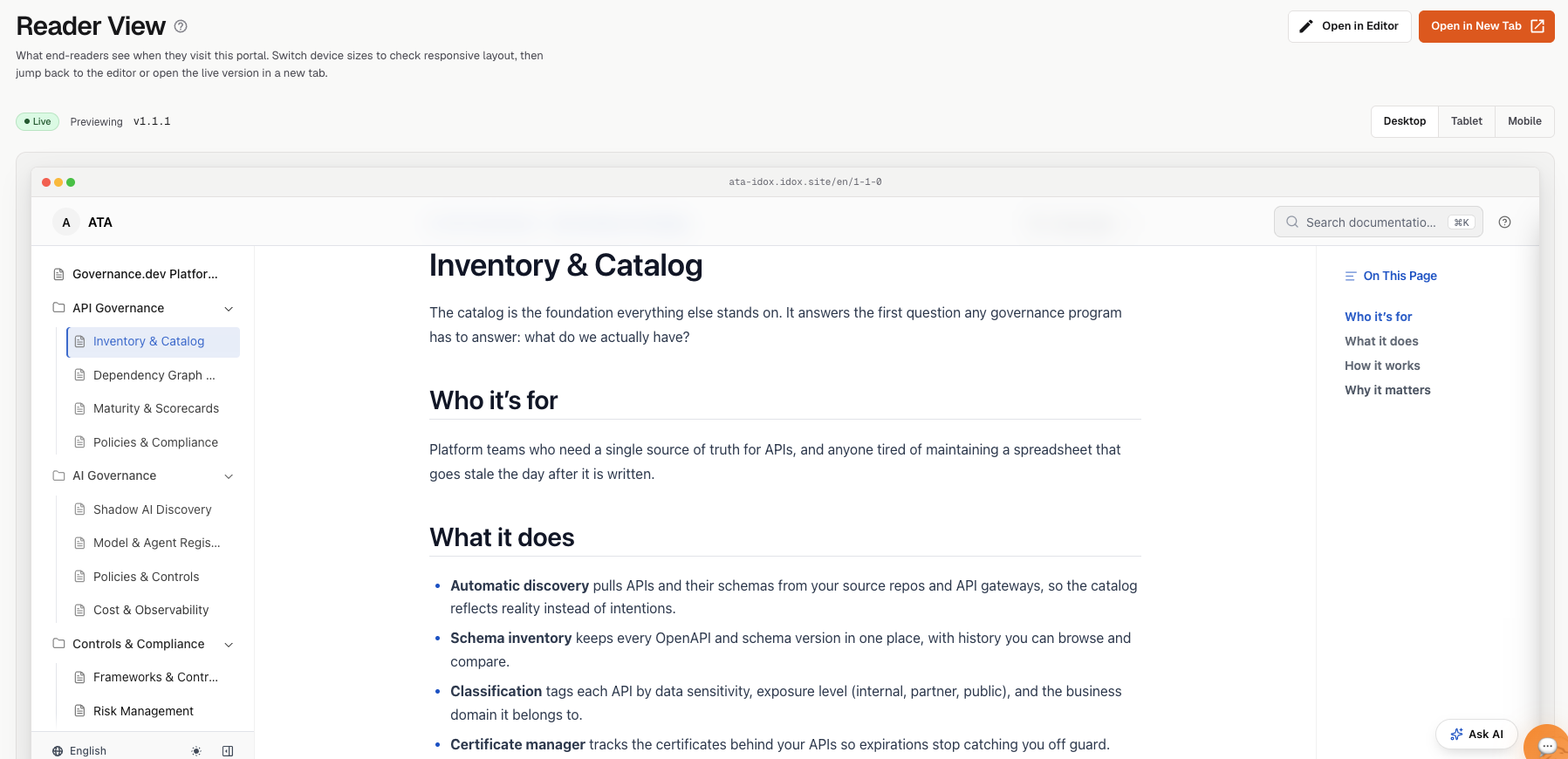Switch preview to Mobile size

pos(1524,121)
